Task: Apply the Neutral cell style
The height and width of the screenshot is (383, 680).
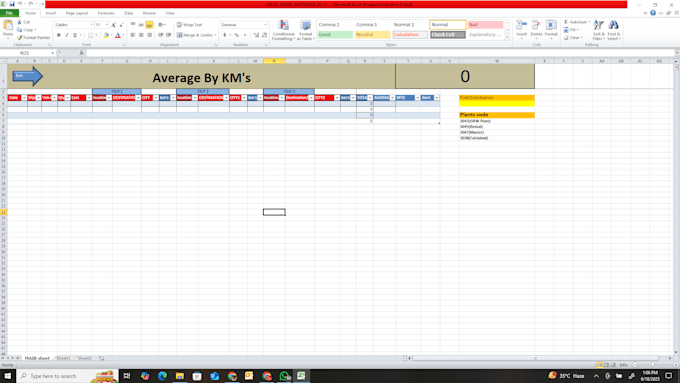Action: pos(373,35)
